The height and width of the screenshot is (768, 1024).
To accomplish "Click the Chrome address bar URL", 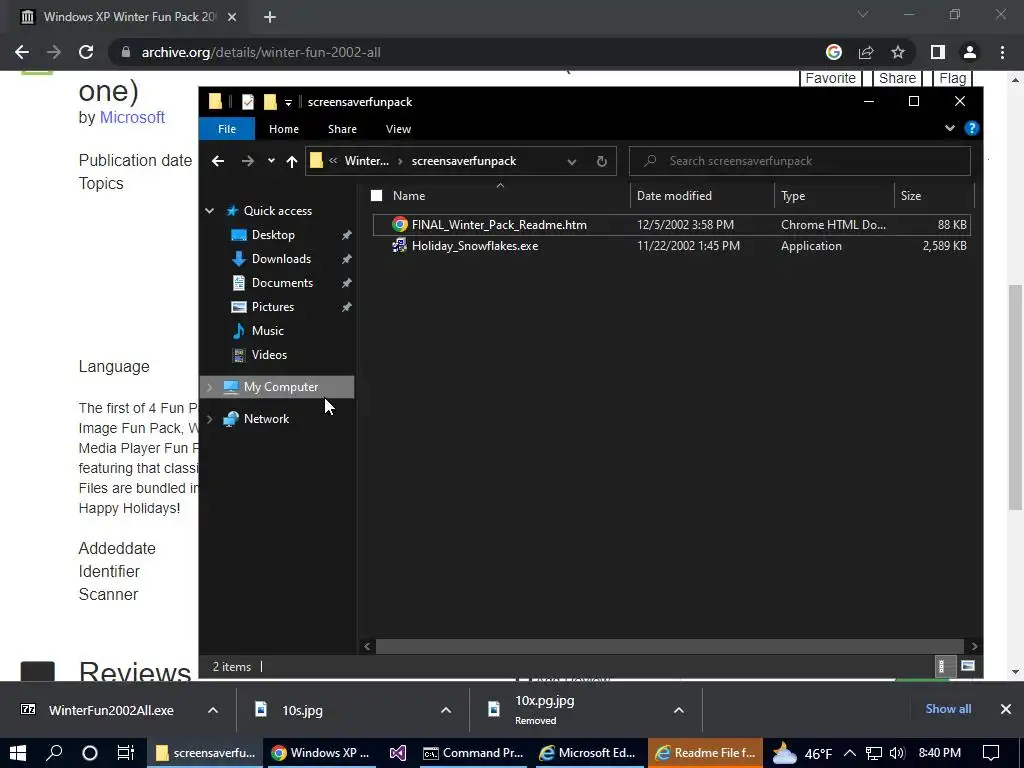I will pyautogui.click(x=261, y=52).
